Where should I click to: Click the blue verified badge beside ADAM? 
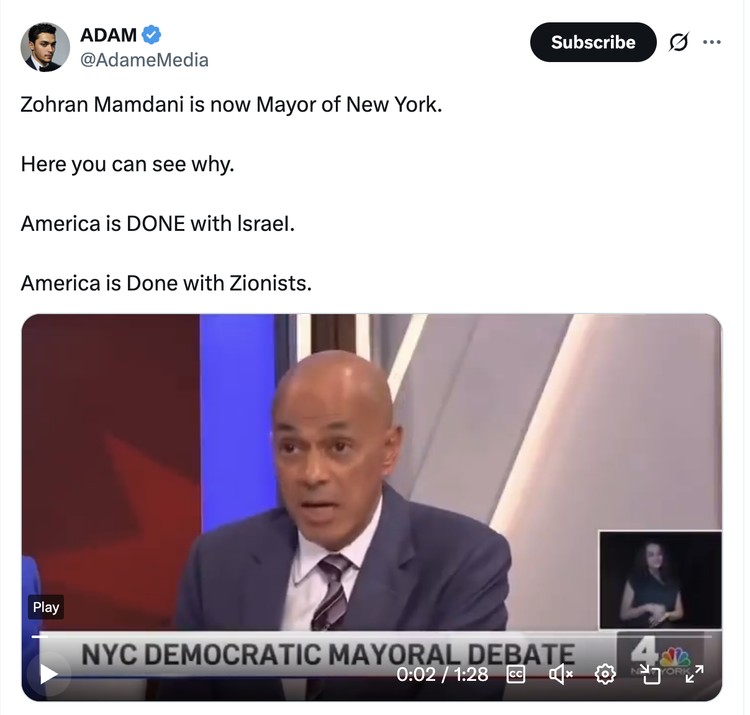(x=152, y=35)
